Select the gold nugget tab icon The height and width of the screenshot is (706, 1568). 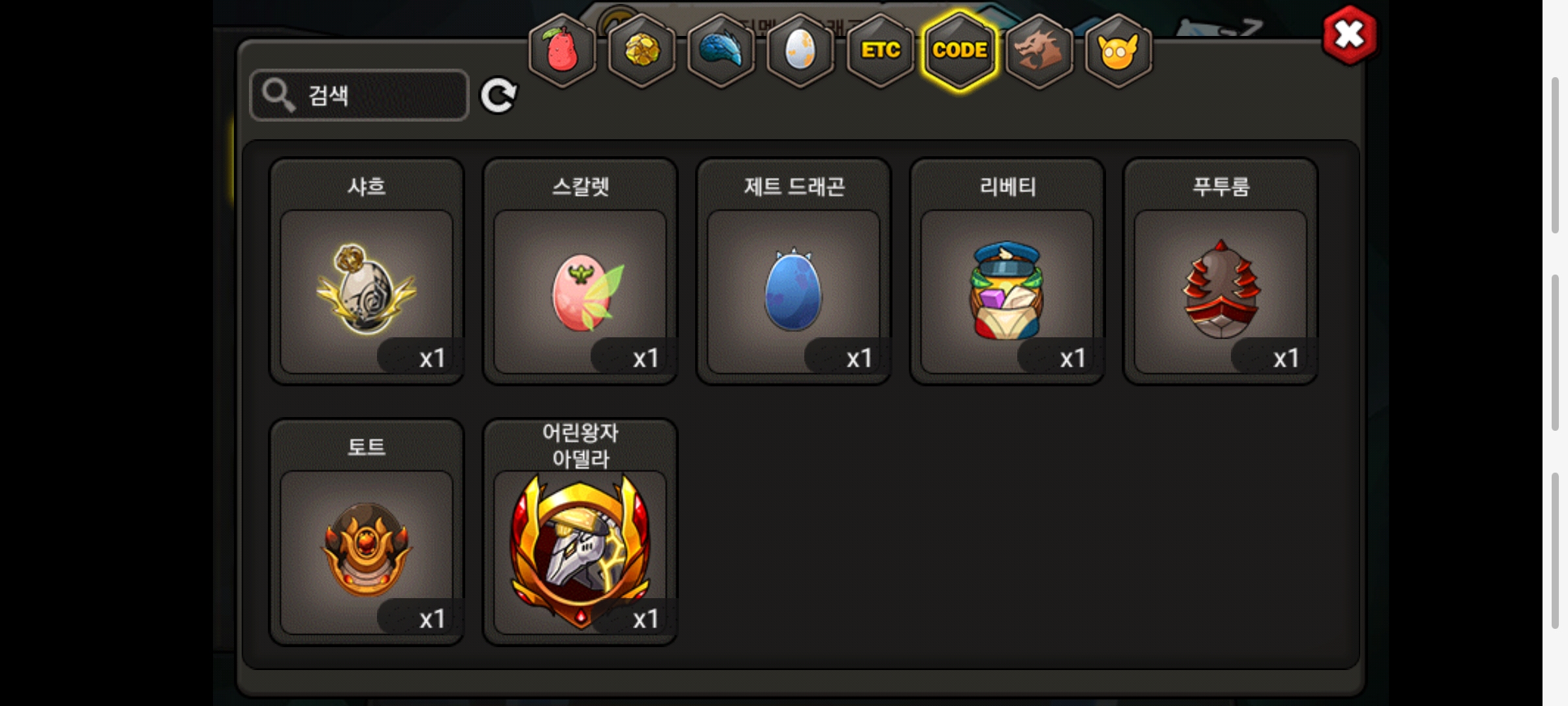(x=642, y=50)
